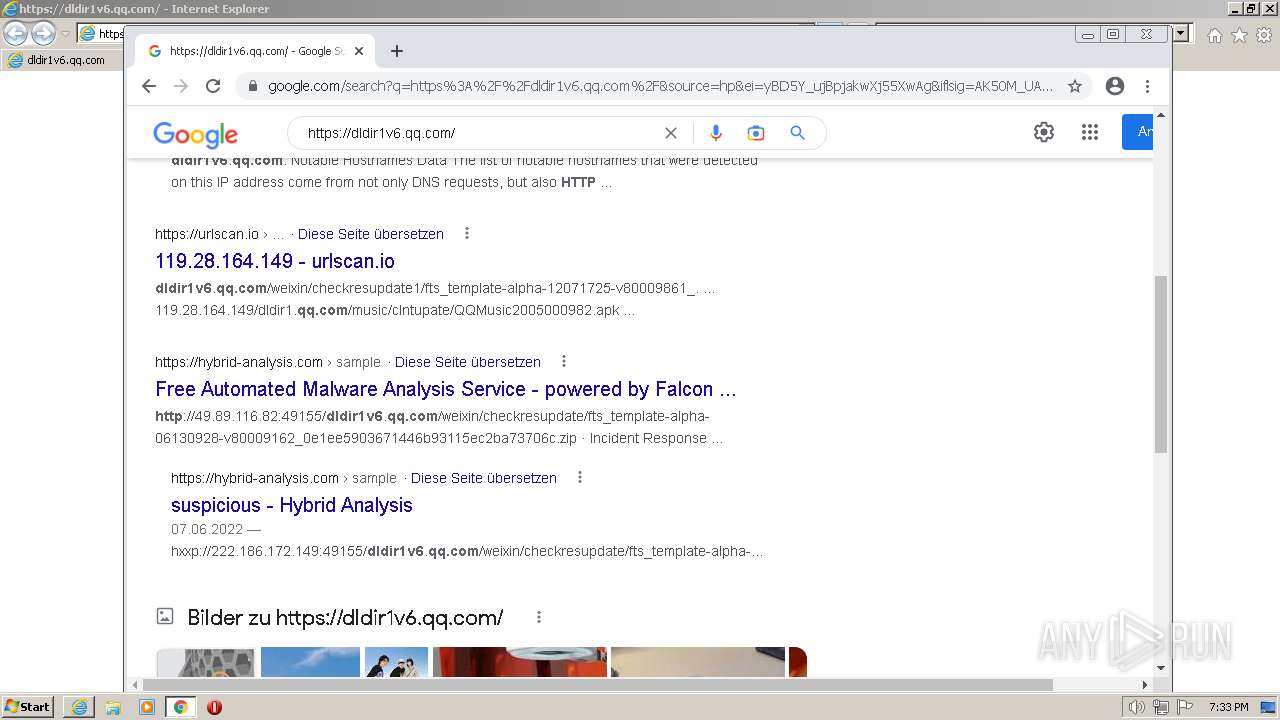The height and width of the screenshot is (720, 1280).
Task: Open the blue sky image thumbnail
Action: pos(310,662)
